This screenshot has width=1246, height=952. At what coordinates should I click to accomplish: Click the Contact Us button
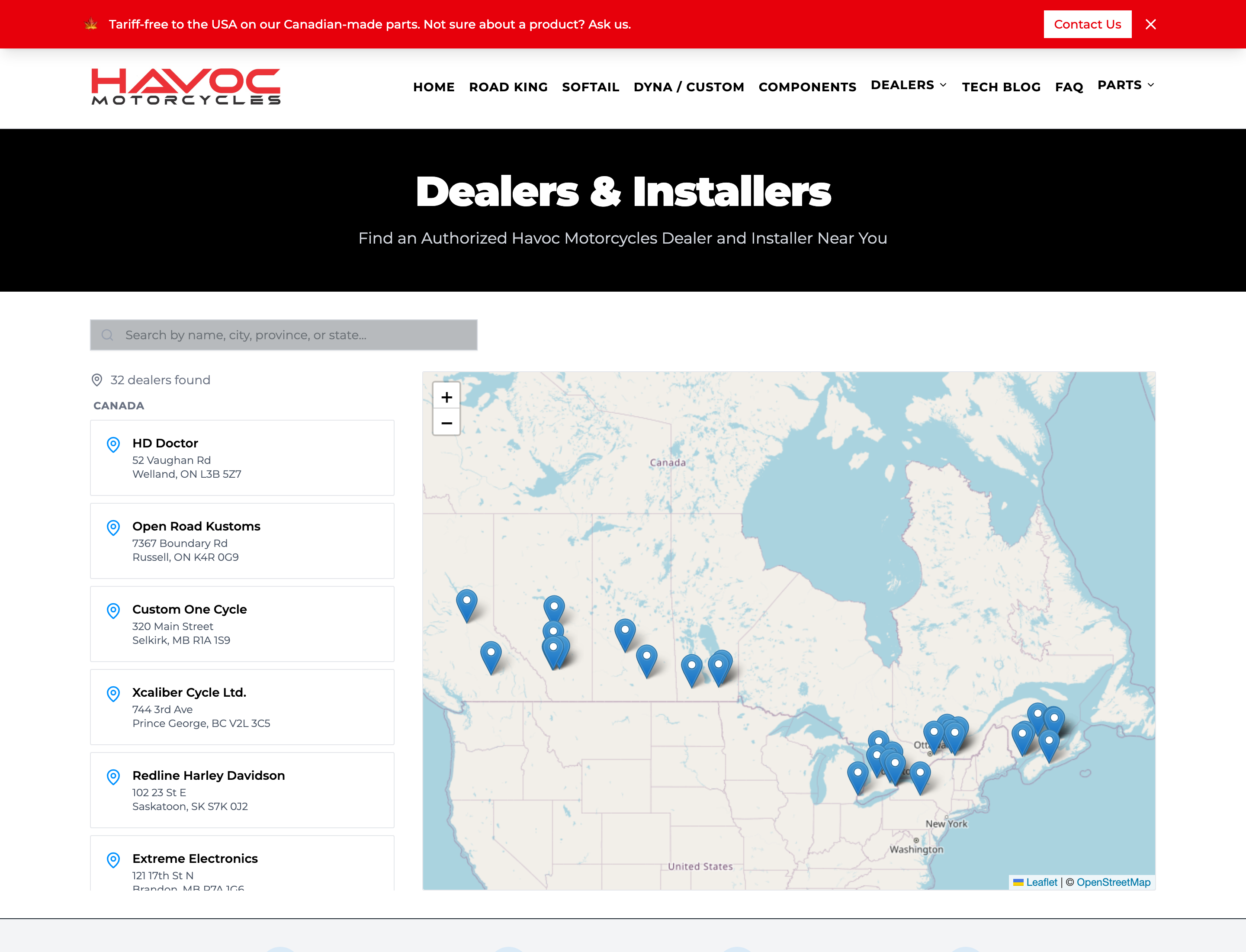coord(1087,24)
